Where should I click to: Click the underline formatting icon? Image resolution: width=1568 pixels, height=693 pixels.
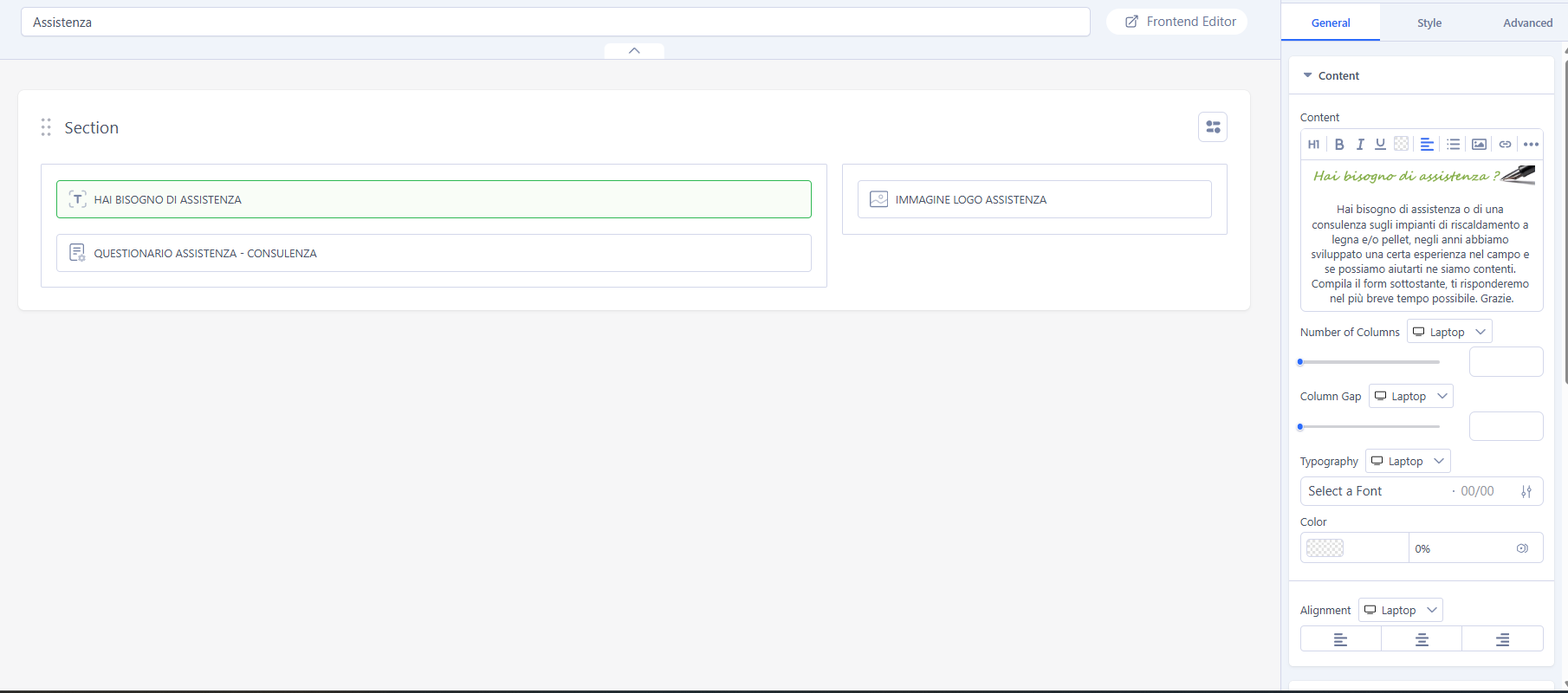pyautogui.click(x=1380, y=145)
